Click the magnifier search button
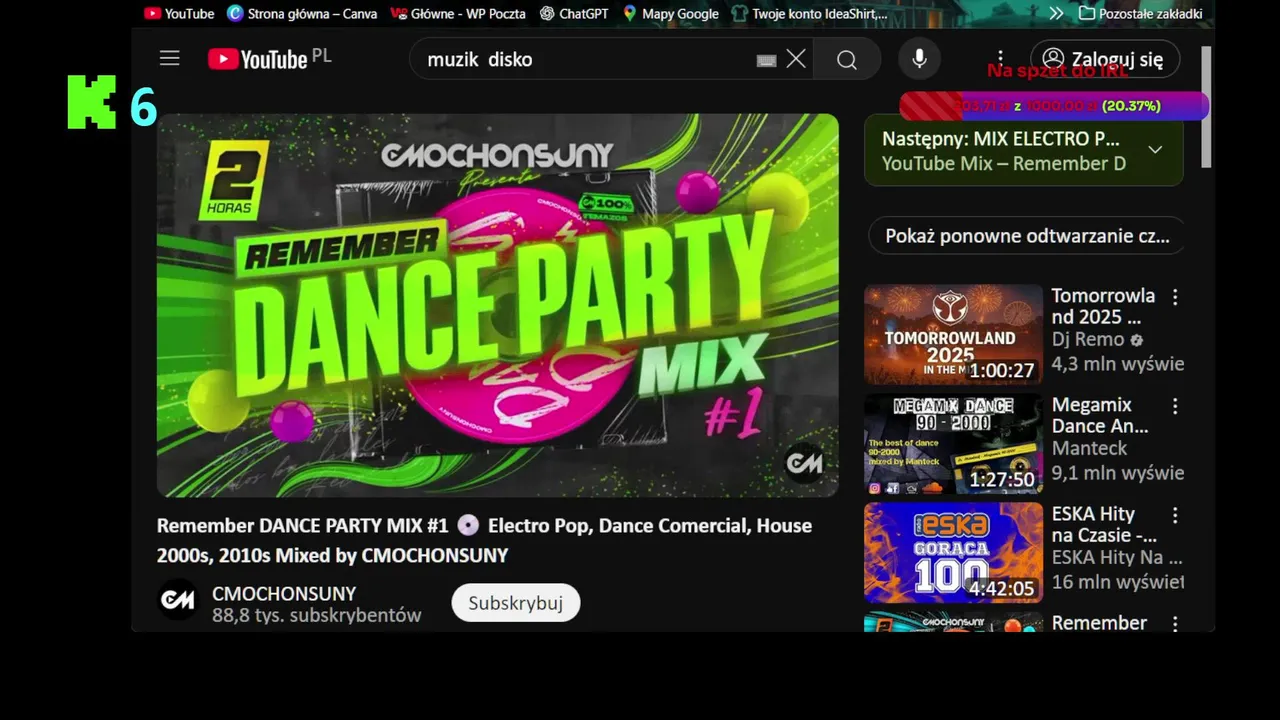1280x720 pixels. tap(847, 60)
